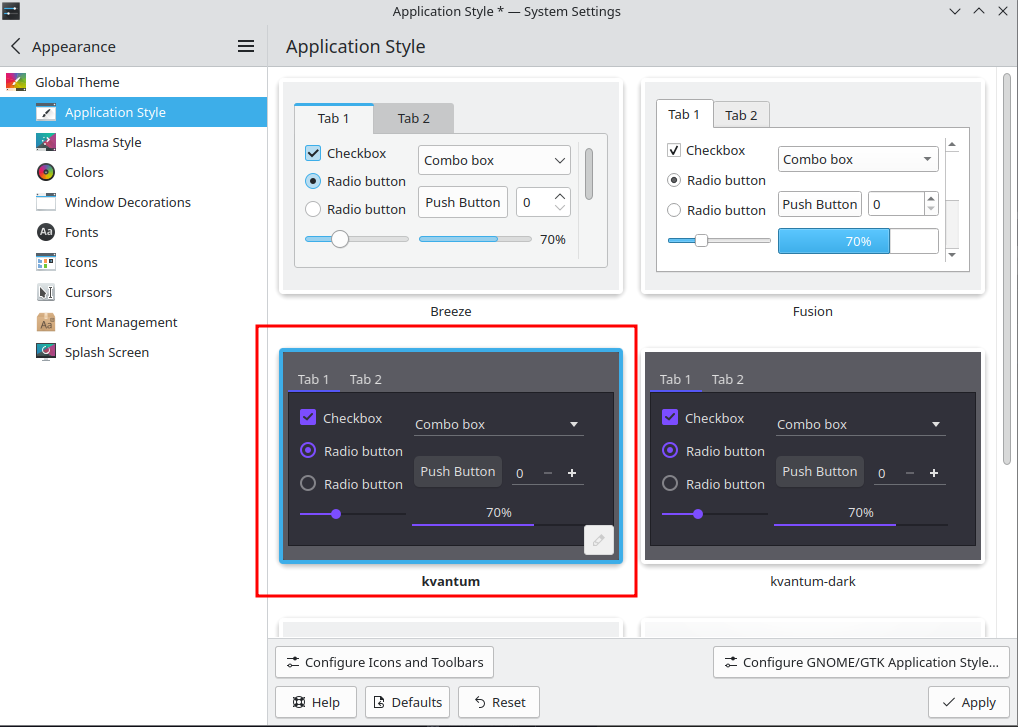Select the unselected Radio button in kvantum preview

(308, 484)
